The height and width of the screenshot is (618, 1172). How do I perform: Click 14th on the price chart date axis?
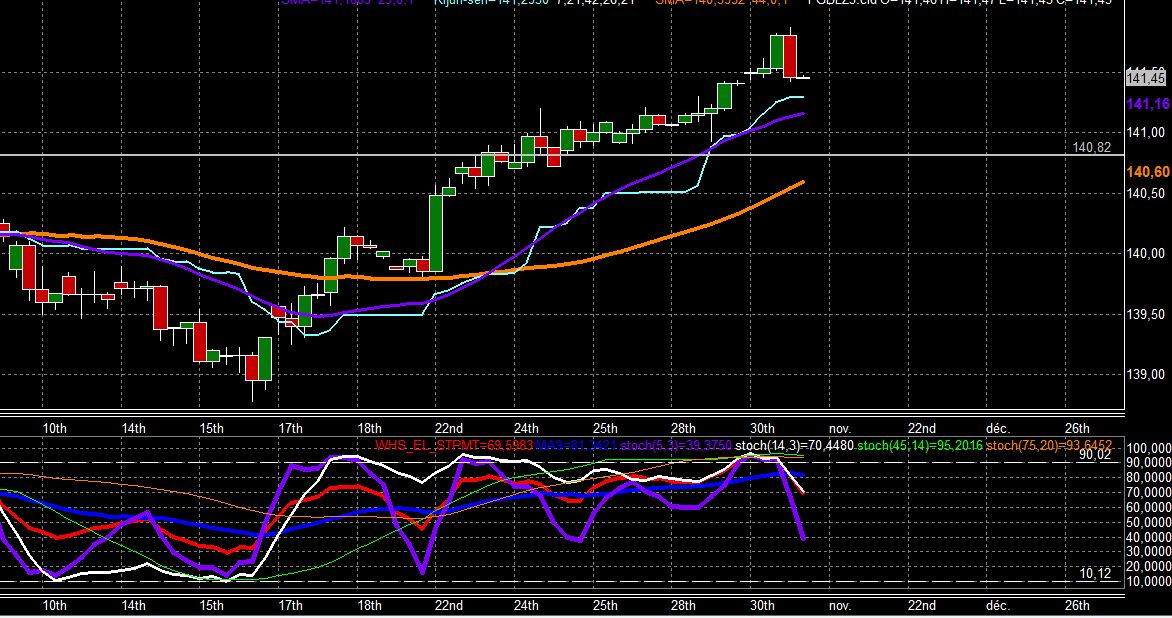133,428
